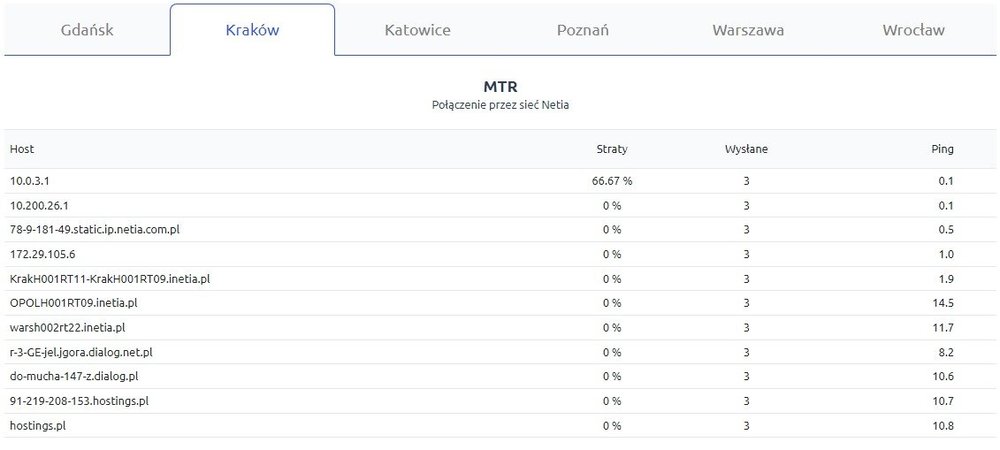Switch to the Gdańsk tab
The width and height of the screenshot is (1000, 450).
coord(87,30)
